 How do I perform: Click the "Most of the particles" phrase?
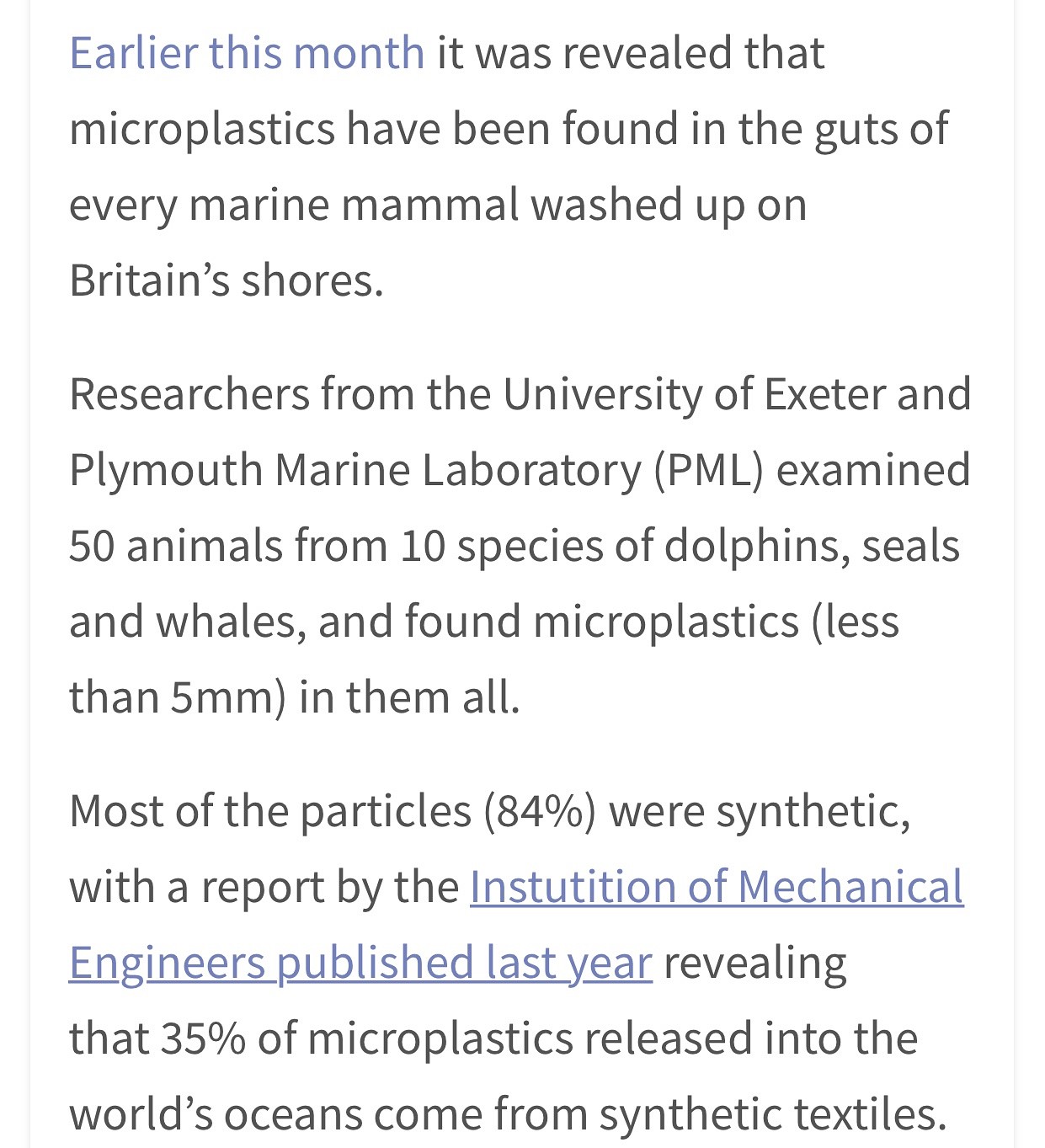pos(269,811)
